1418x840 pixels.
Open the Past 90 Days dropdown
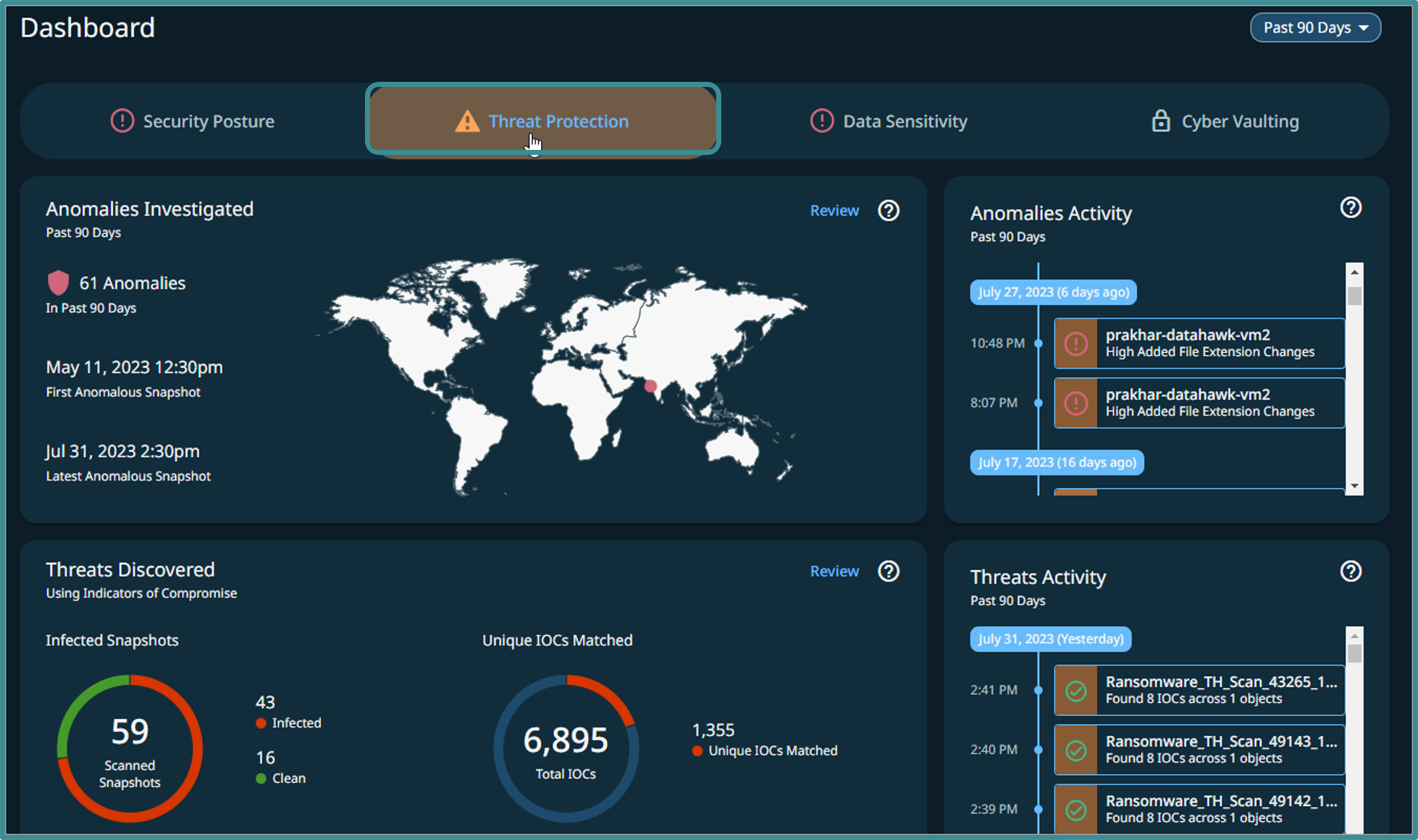(1315, 28)
